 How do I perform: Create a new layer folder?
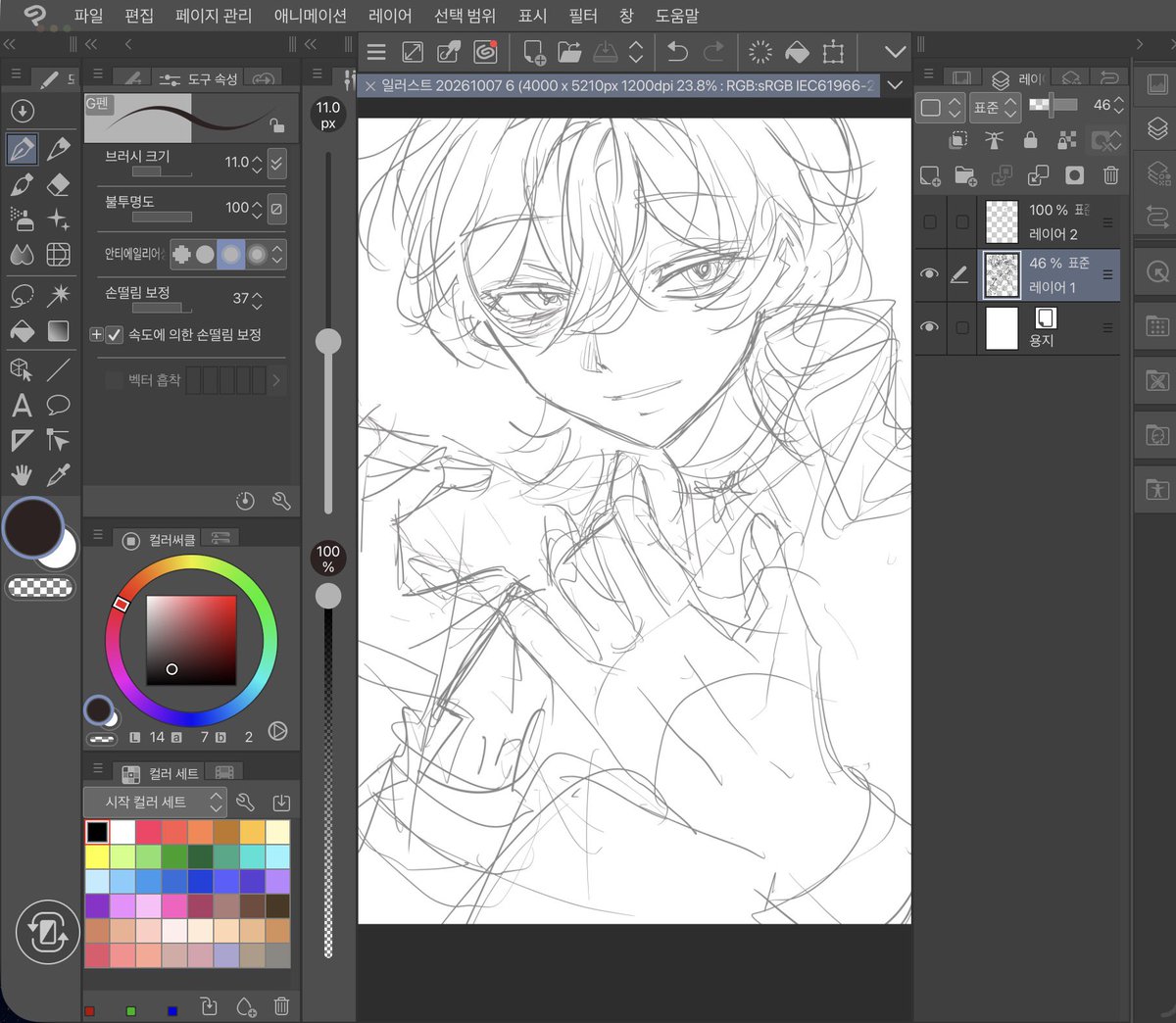965,175
